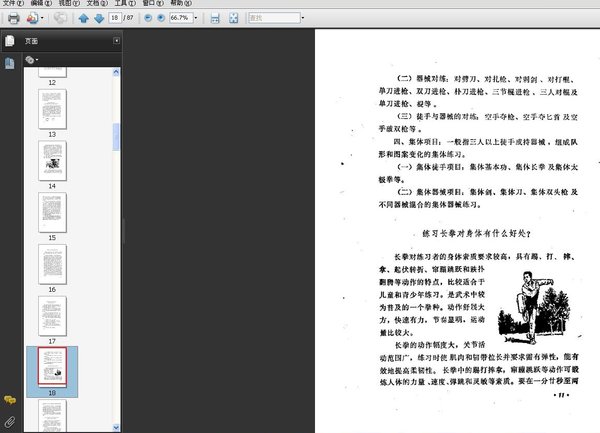Viewport: 600px width, 433px height.
Task: Select page 15 thumbnail
Action: click(x=52, y=212)
